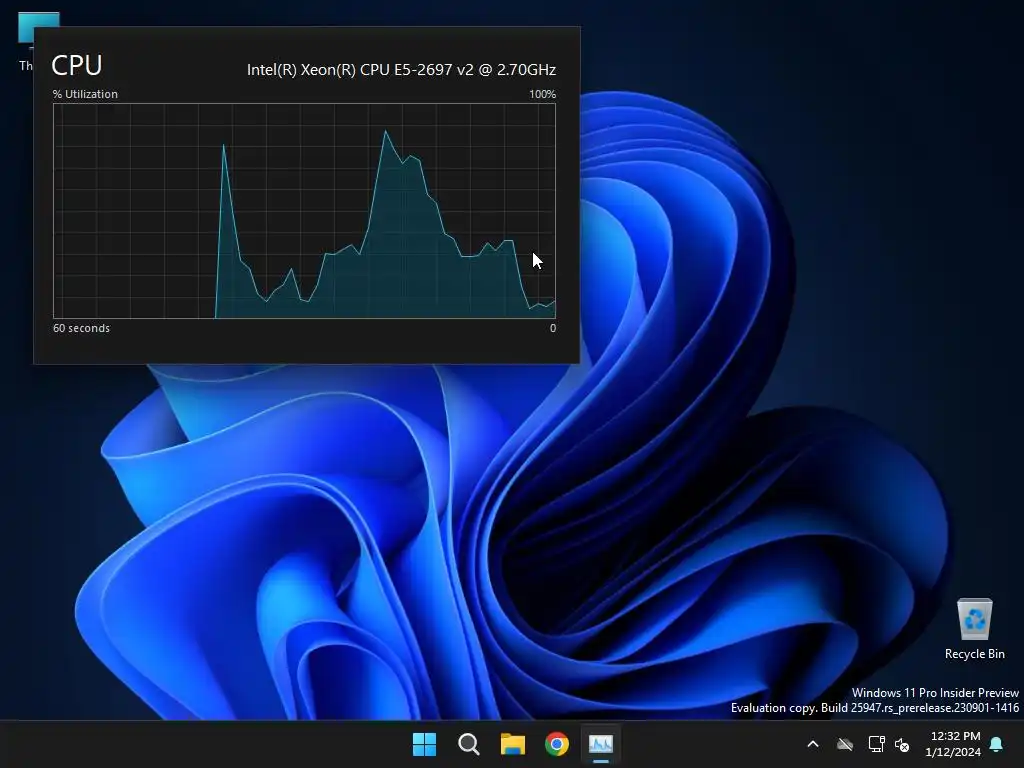
Task: Open notification bell icon
Action: coord(997,744)
